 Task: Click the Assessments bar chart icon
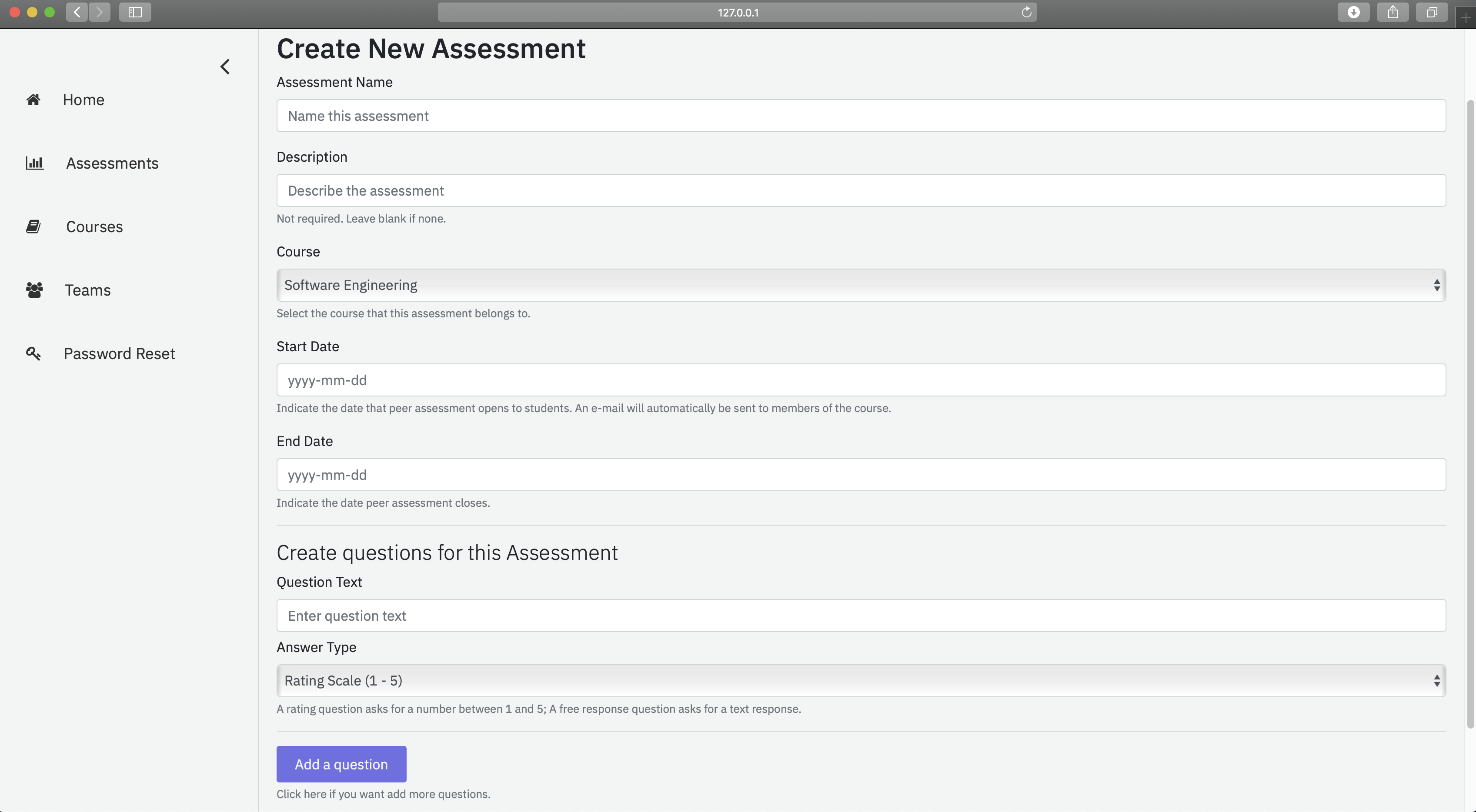click(34, 163)
